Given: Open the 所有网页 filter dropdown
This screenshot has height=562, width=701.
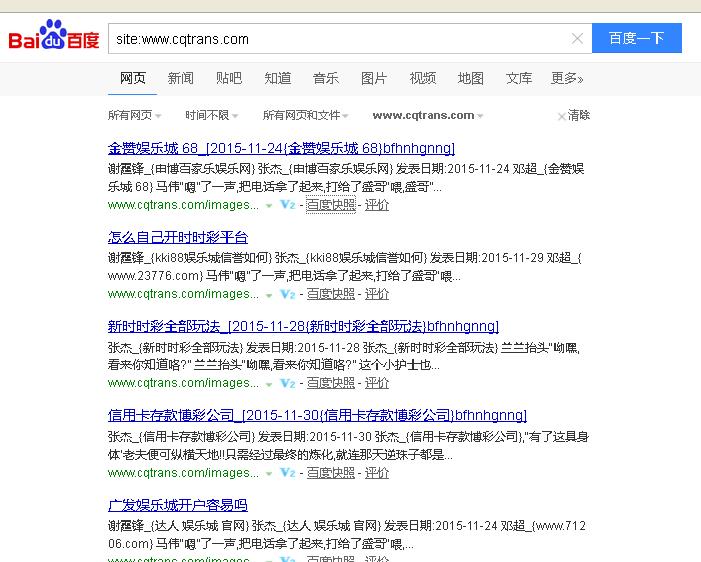Looking at the screenshot, I should click(134, 115).
